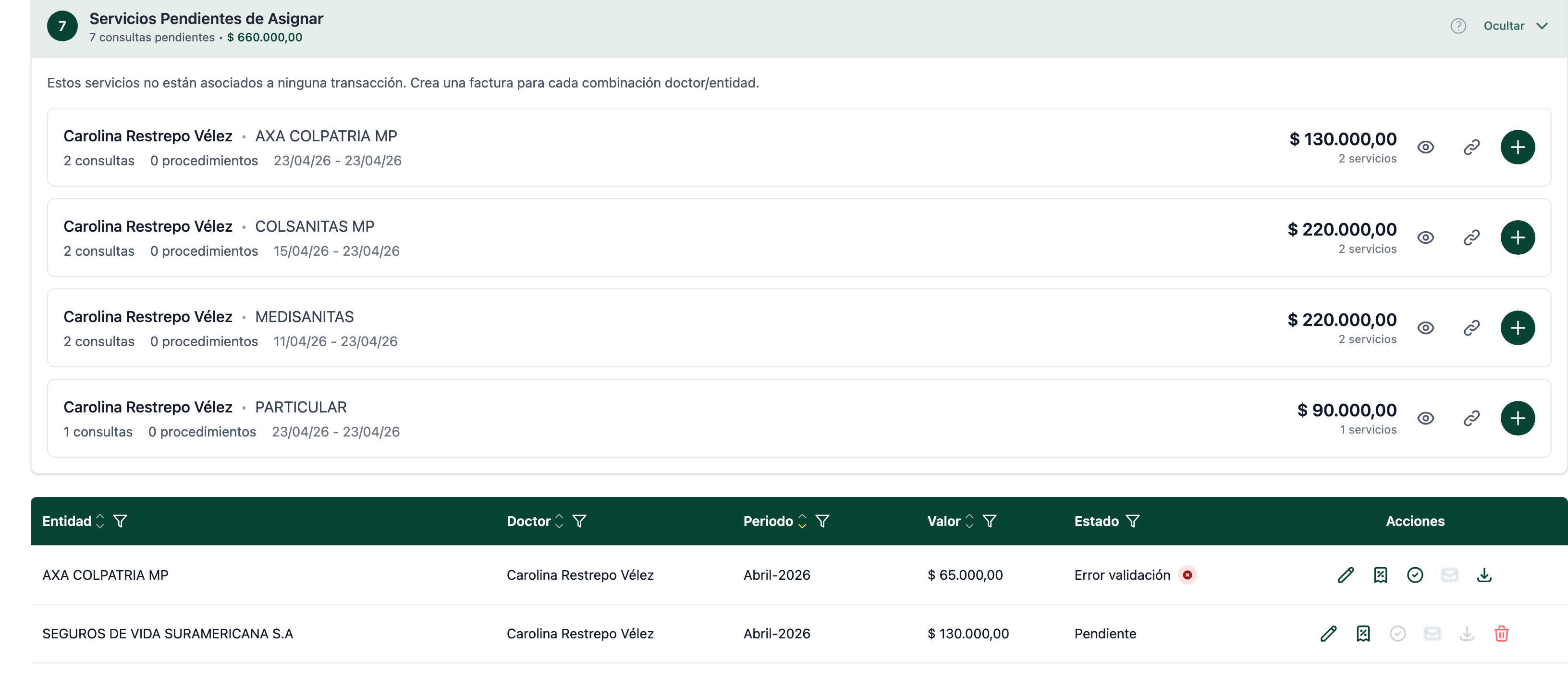Open the receipt icon in AXA COLPATRIA MP row

[1381, 575]
